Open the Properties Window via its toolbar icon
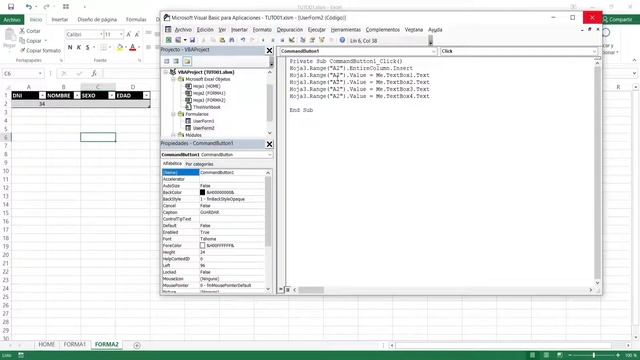The height and width of the screenshot is (360, 640). (312, 40)
